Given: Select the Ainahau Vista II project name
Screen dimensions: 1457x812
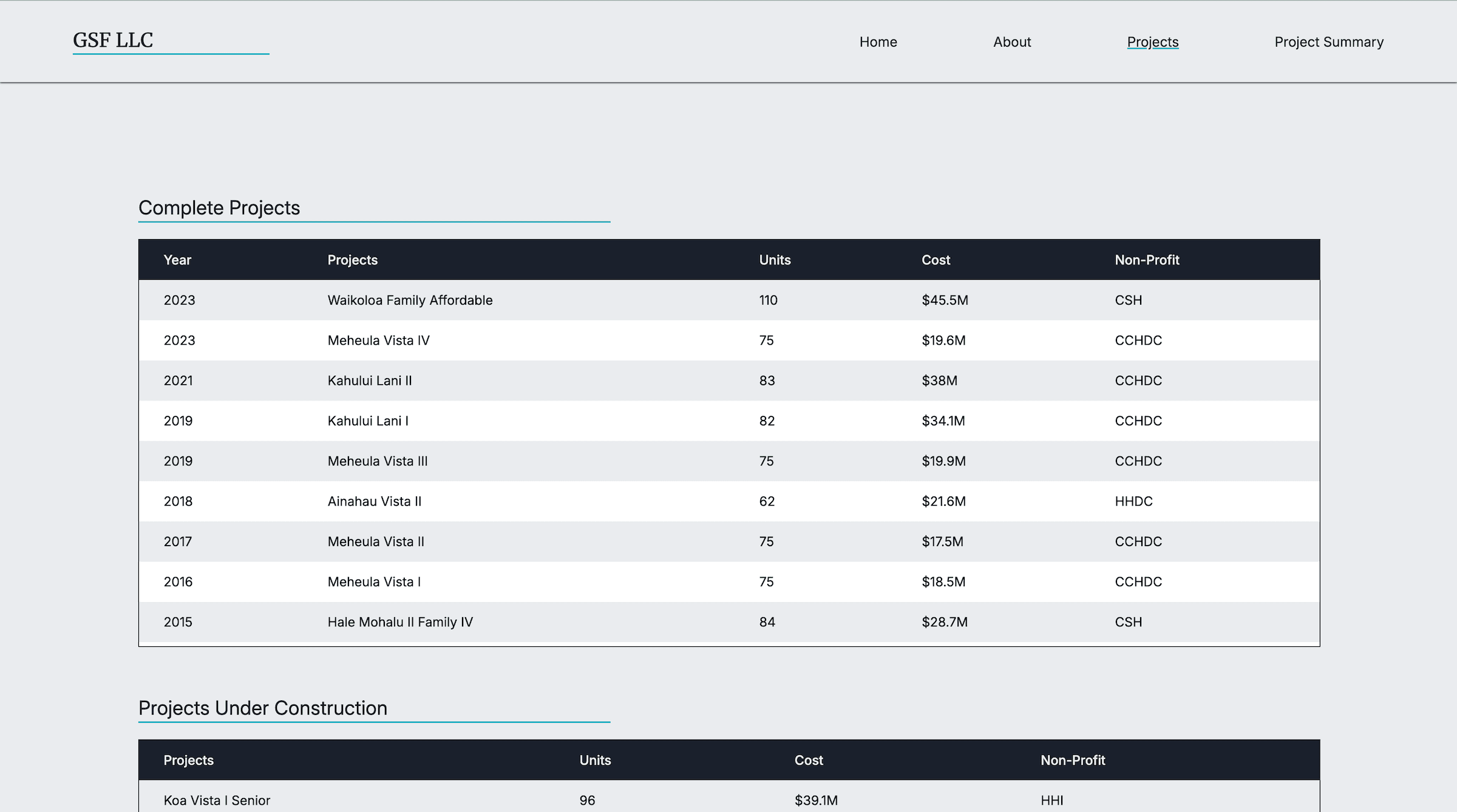Looking at the screenshot, I should tap(375, 501).
